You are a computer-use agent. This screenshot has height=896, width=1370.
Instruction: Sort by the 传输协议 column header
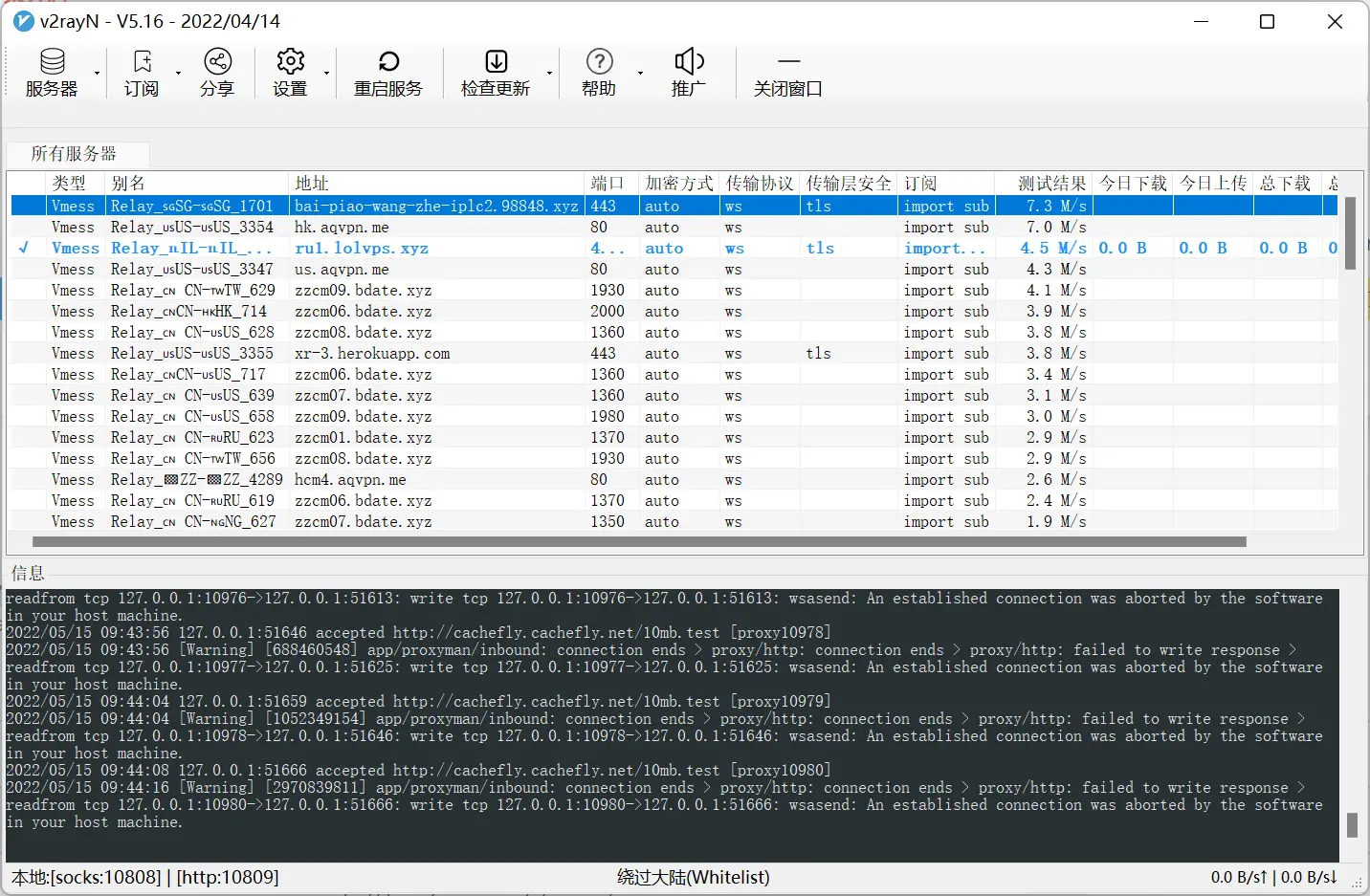(760, 183)
